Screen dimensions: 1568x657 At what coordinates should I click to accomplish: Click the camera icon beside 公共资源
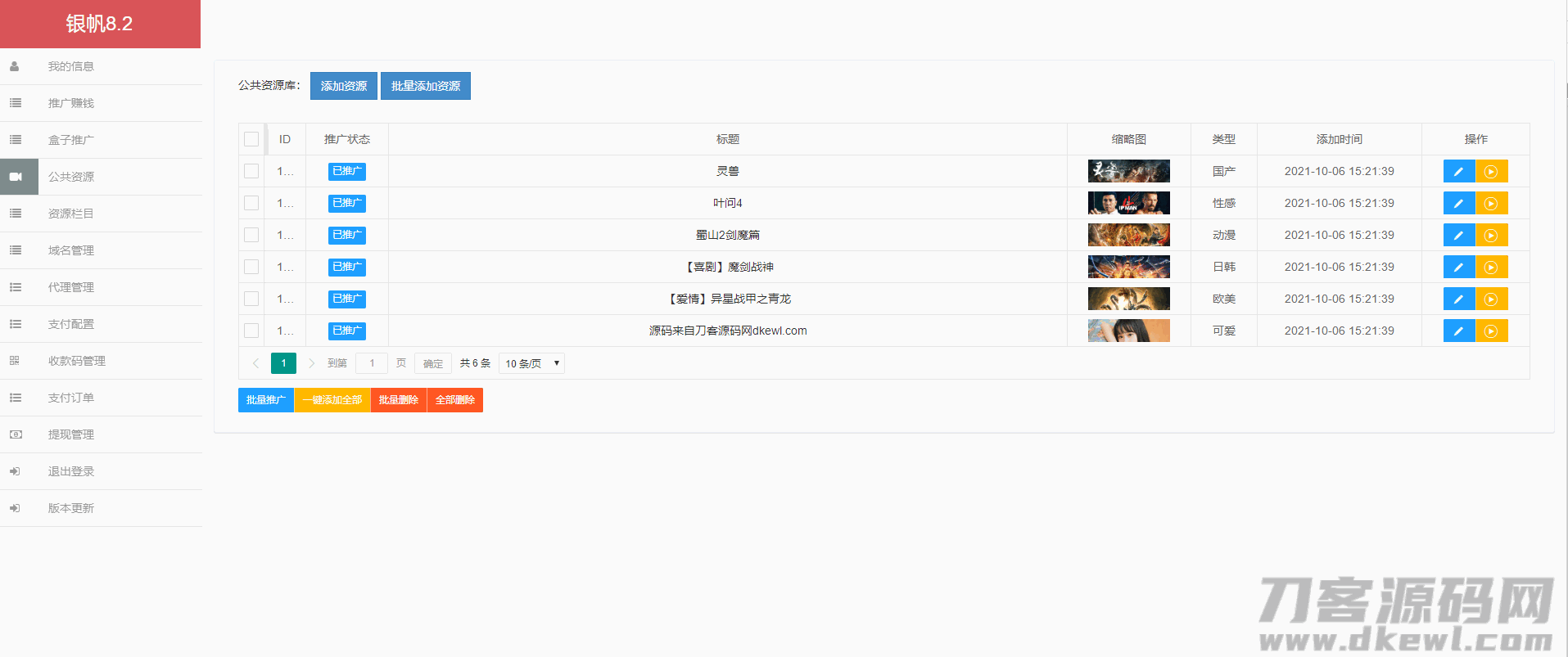tap(16, 177)
